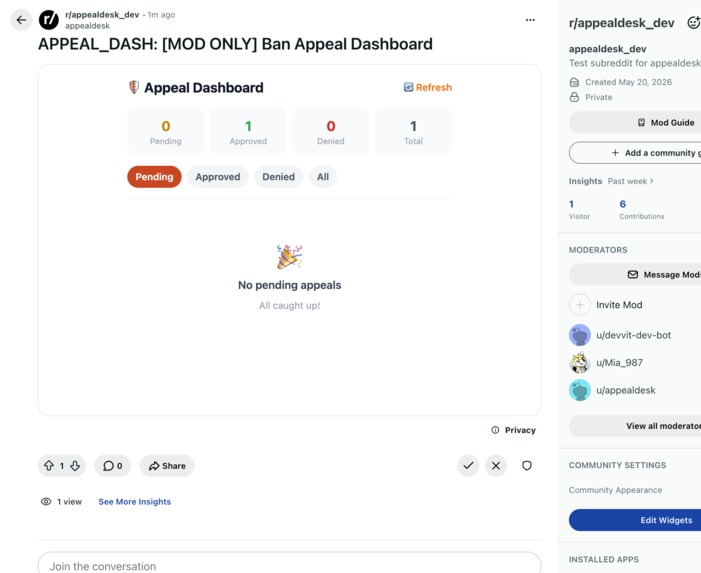Click the emoji icon next to r/appealdesk_dev

(693, 23)
